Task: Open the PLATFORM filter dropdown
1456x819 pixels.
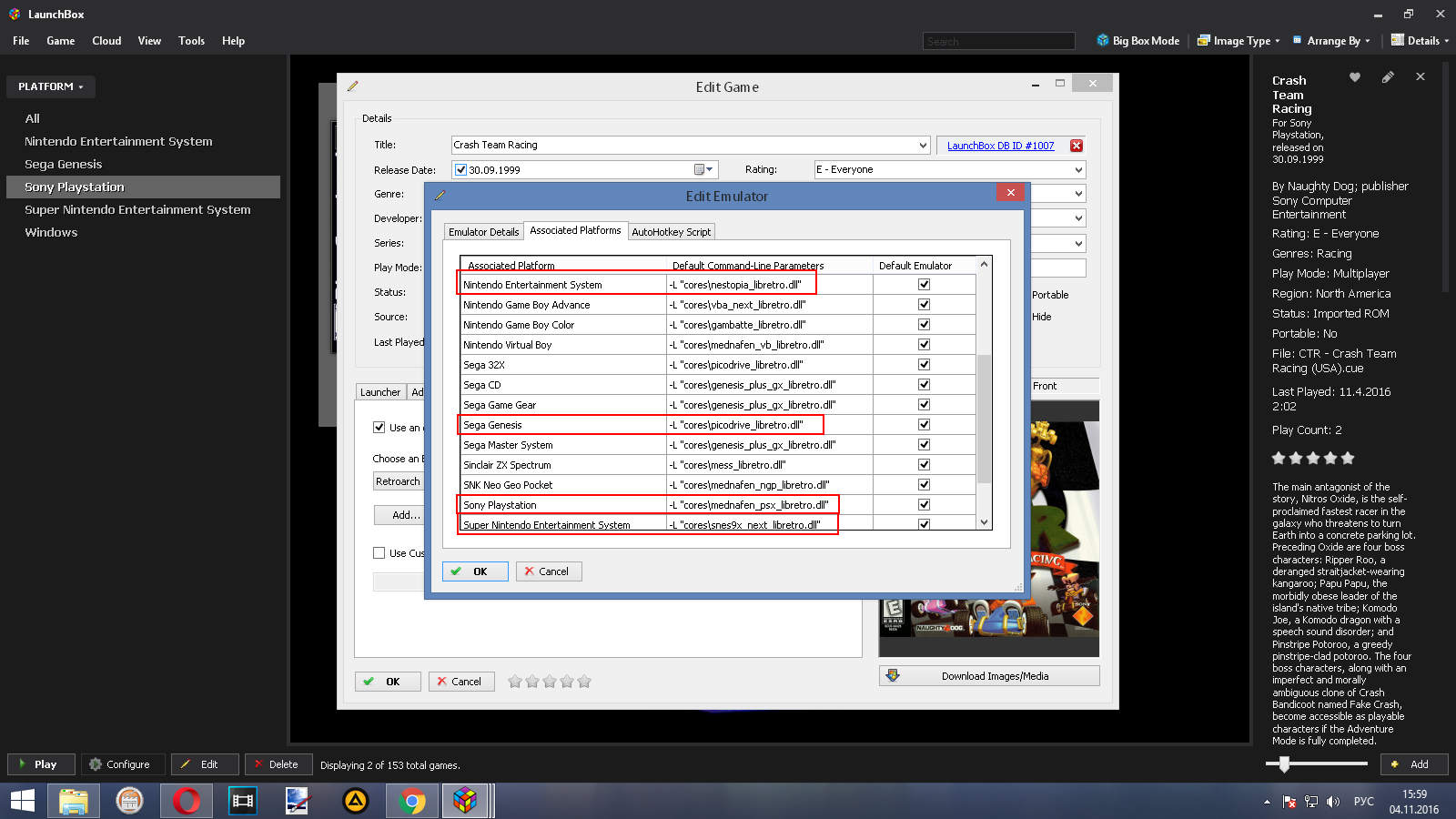Action: (51, 86)
